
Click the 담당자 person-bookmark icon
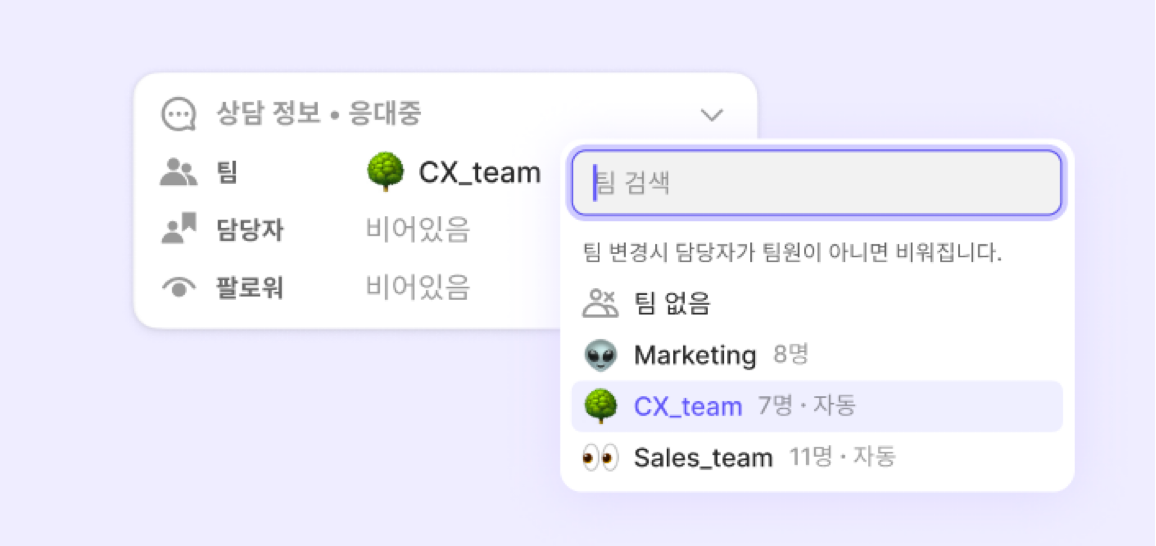pyautogui.click(x=179, y=230)
